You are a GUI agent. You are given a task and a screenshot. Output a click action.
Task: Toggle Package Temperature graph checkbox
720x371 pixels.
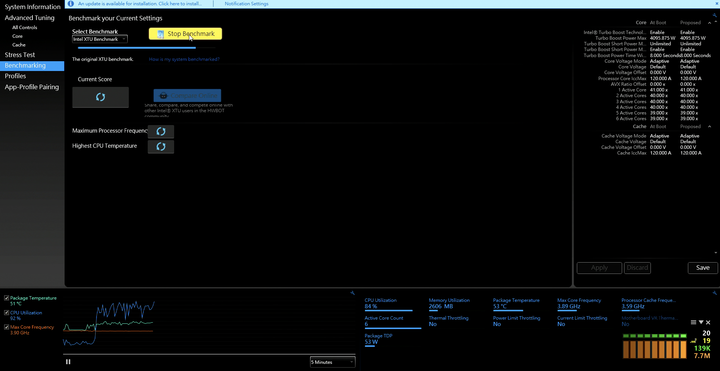click(x=6, y=298)
